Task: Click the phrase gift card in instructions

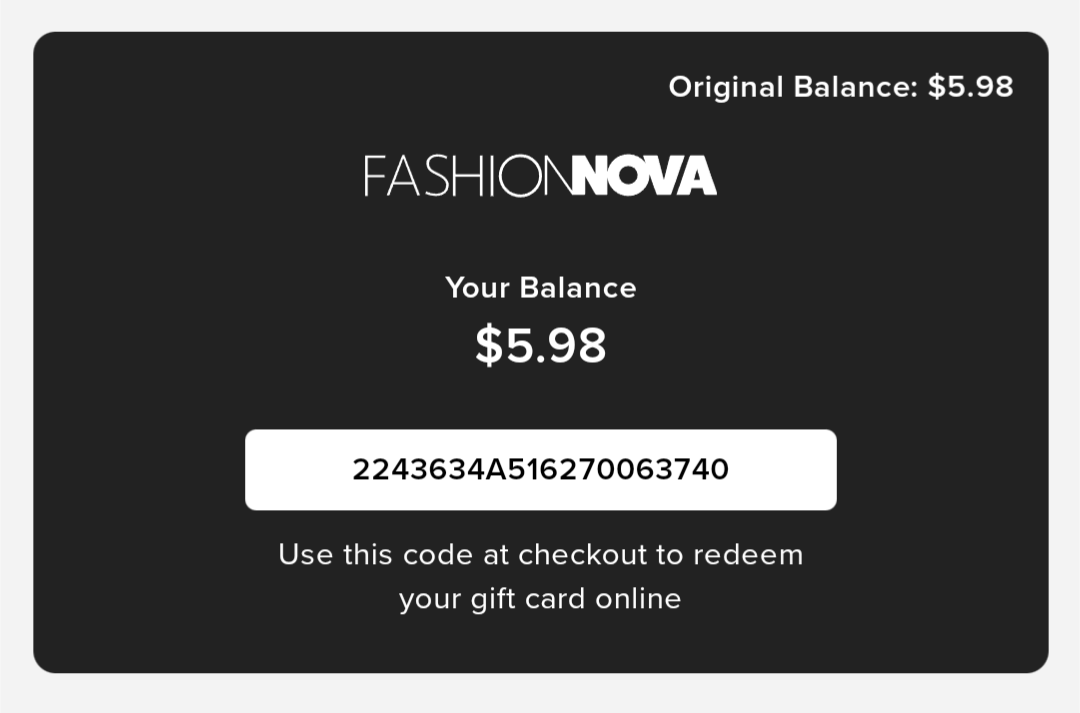Action: click(x=528, y=599)
